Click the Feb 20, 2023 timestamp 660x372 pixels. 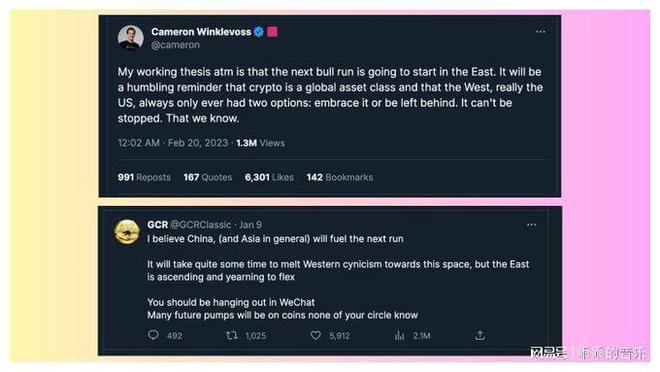(x=198, y=143)
